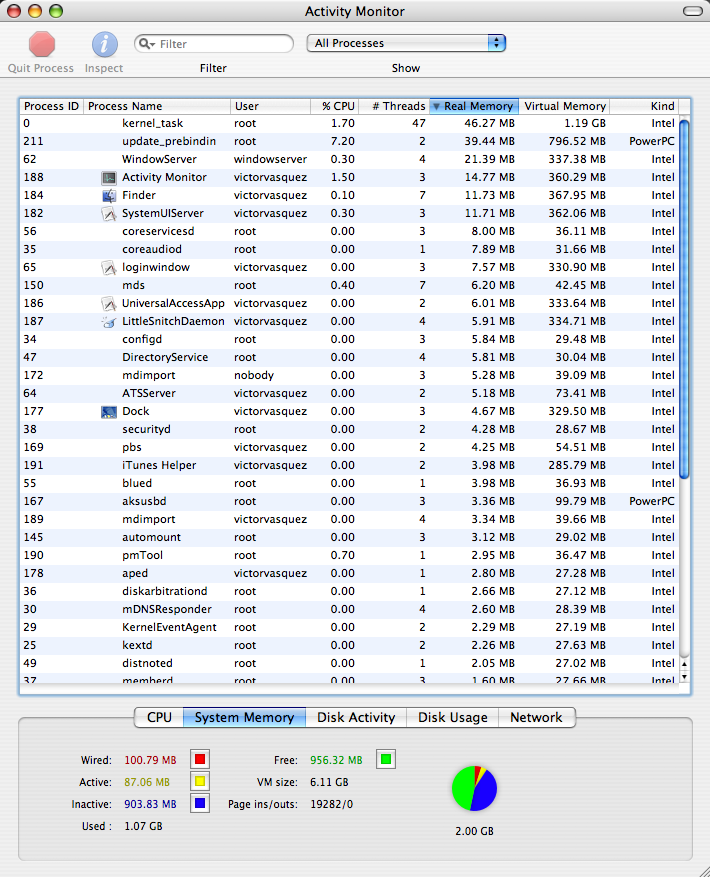Open the Network tab
The width and height of the screenshot is (710, 877).
pyautogui.click(x=536, y=718)
